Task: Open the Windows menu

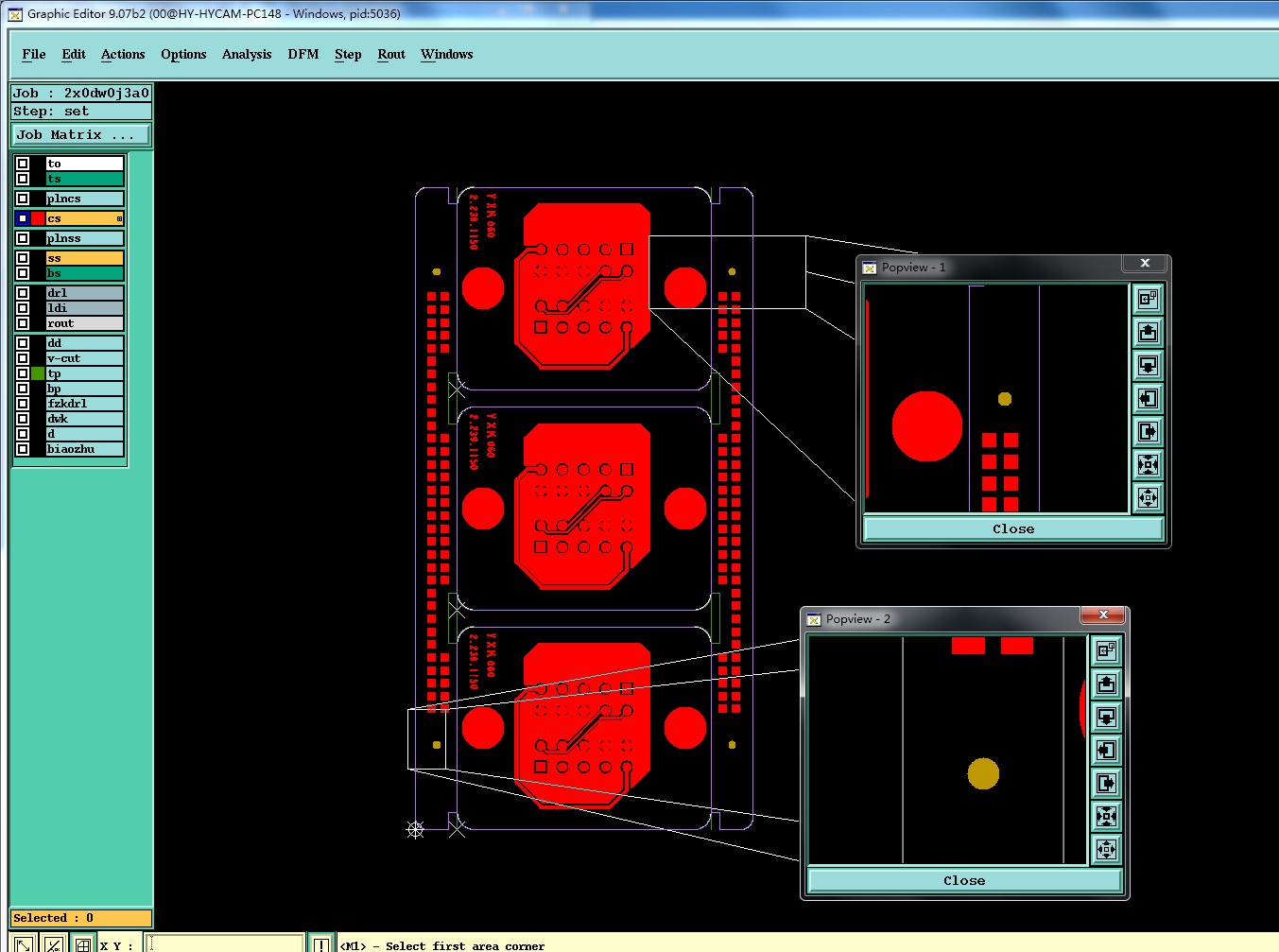Action: [447, 54]
